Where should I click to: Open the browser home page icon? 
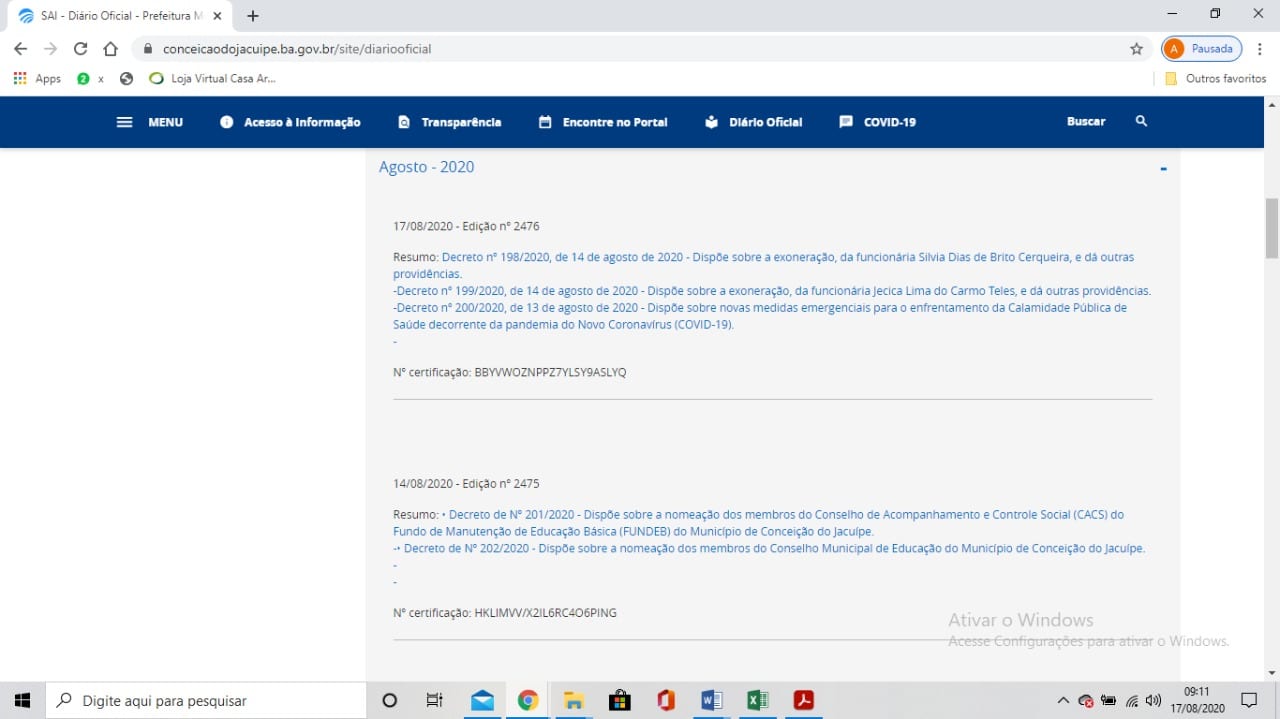(111, 49)
